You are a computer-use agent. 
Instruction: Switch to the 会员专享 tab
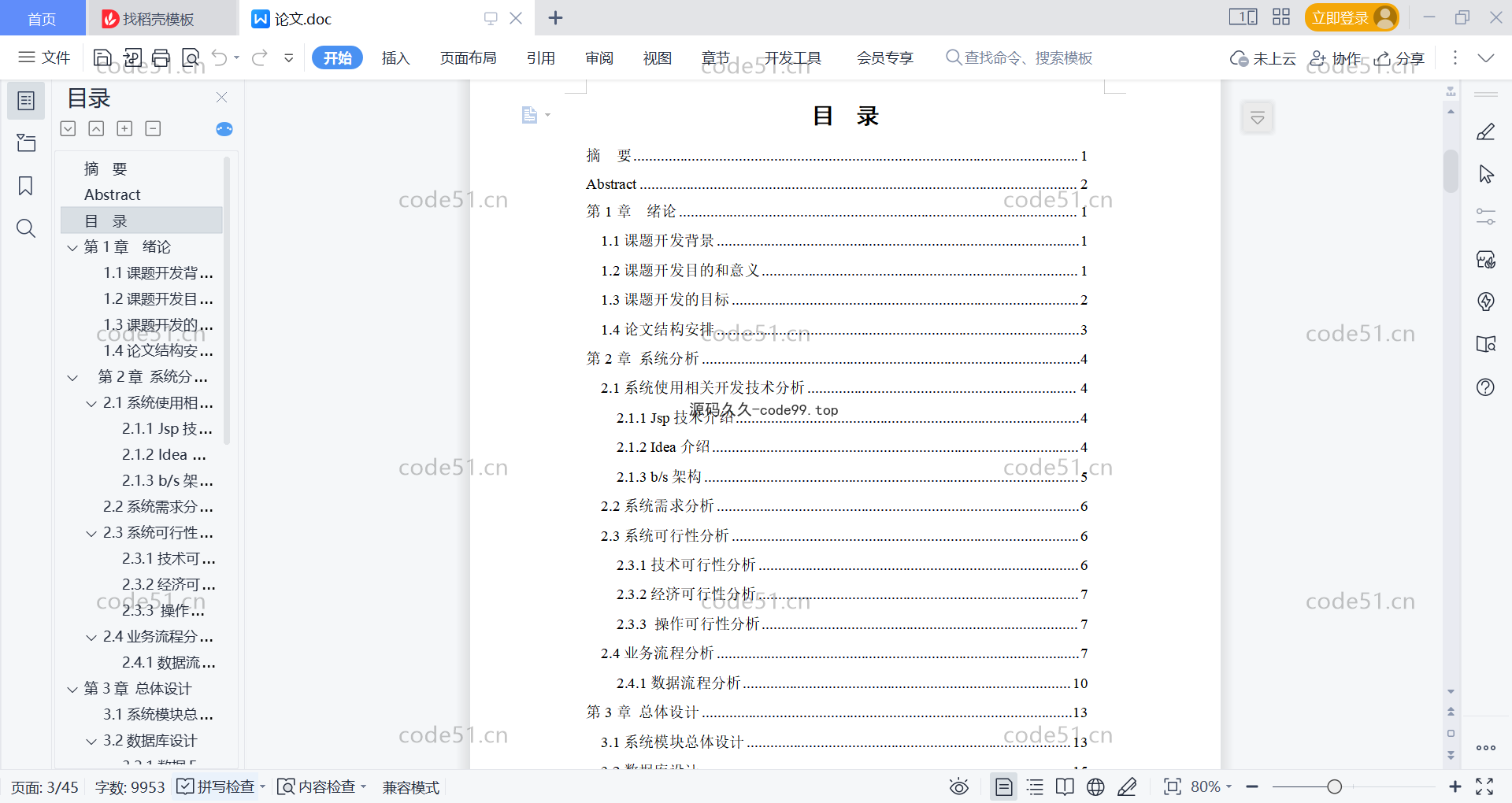(x=884, y=57)
